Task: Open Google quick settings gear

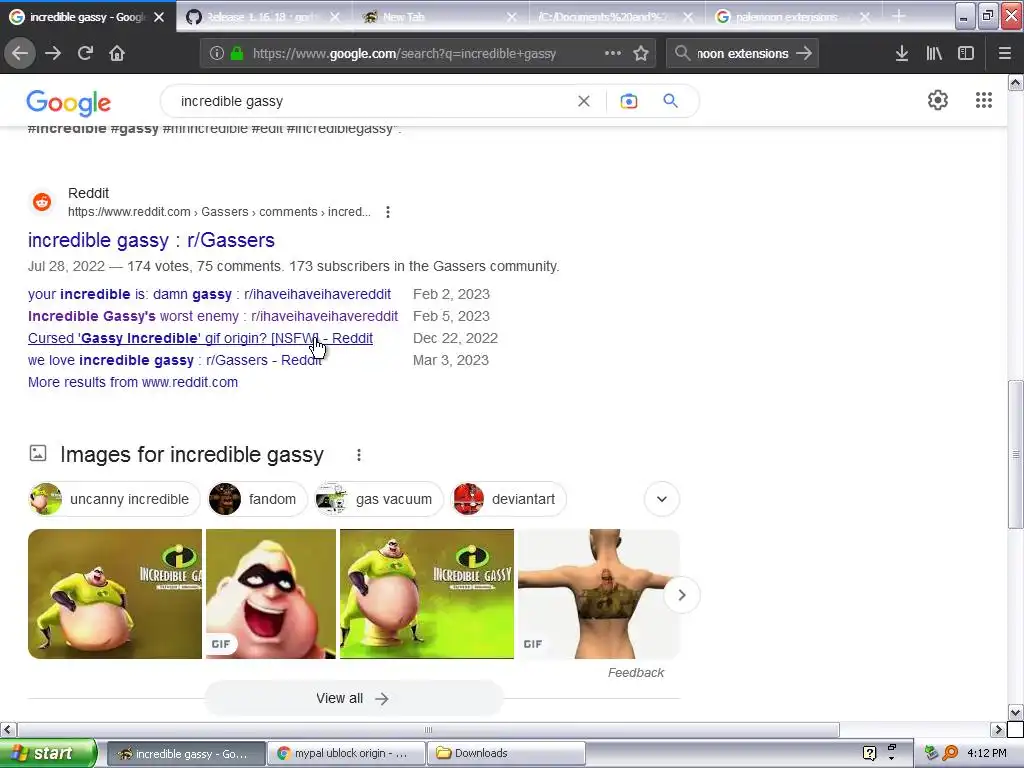Action: (x=938, y=100)
